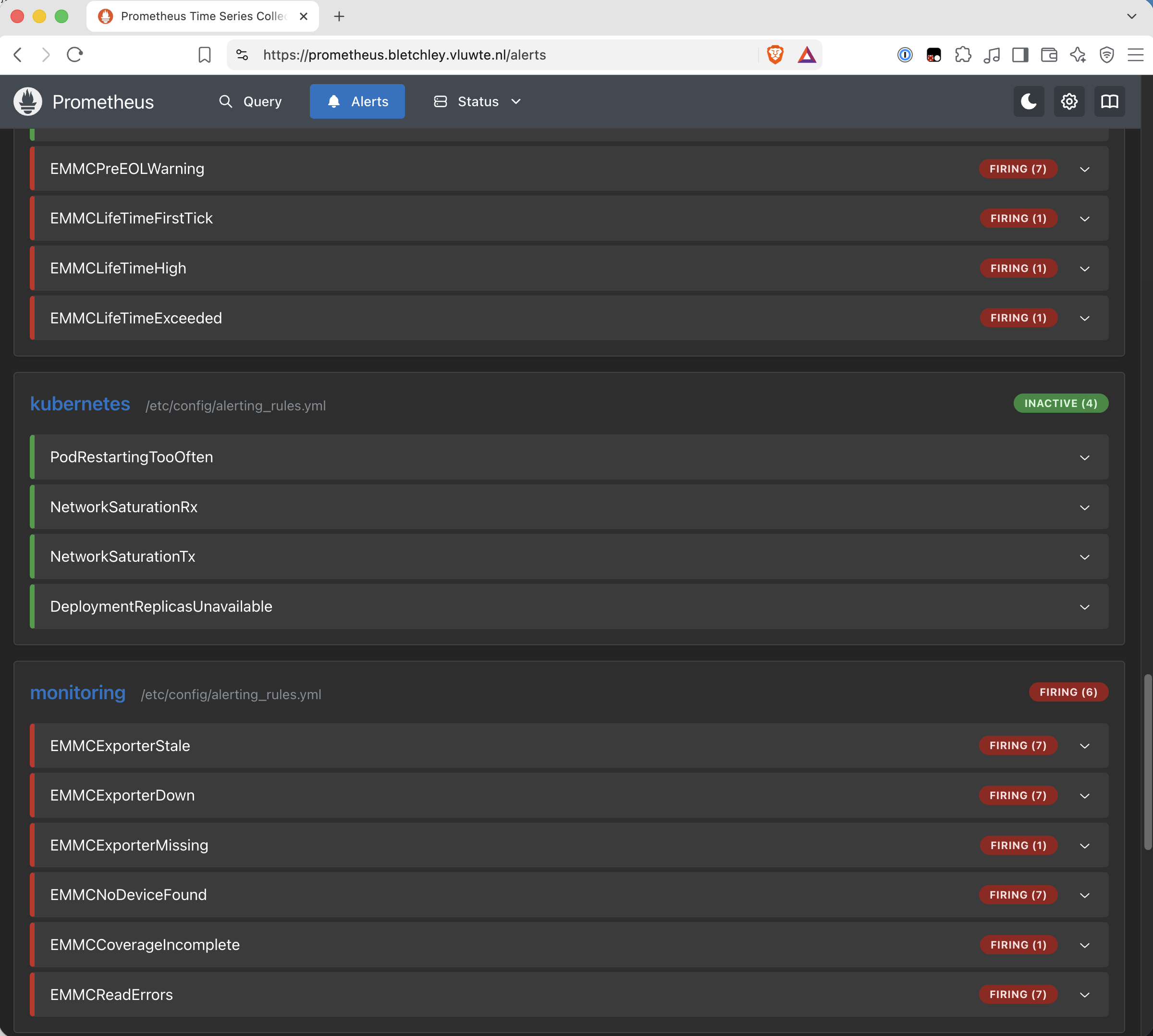Expand NetworkSaturationRx rule

point(569,506)
